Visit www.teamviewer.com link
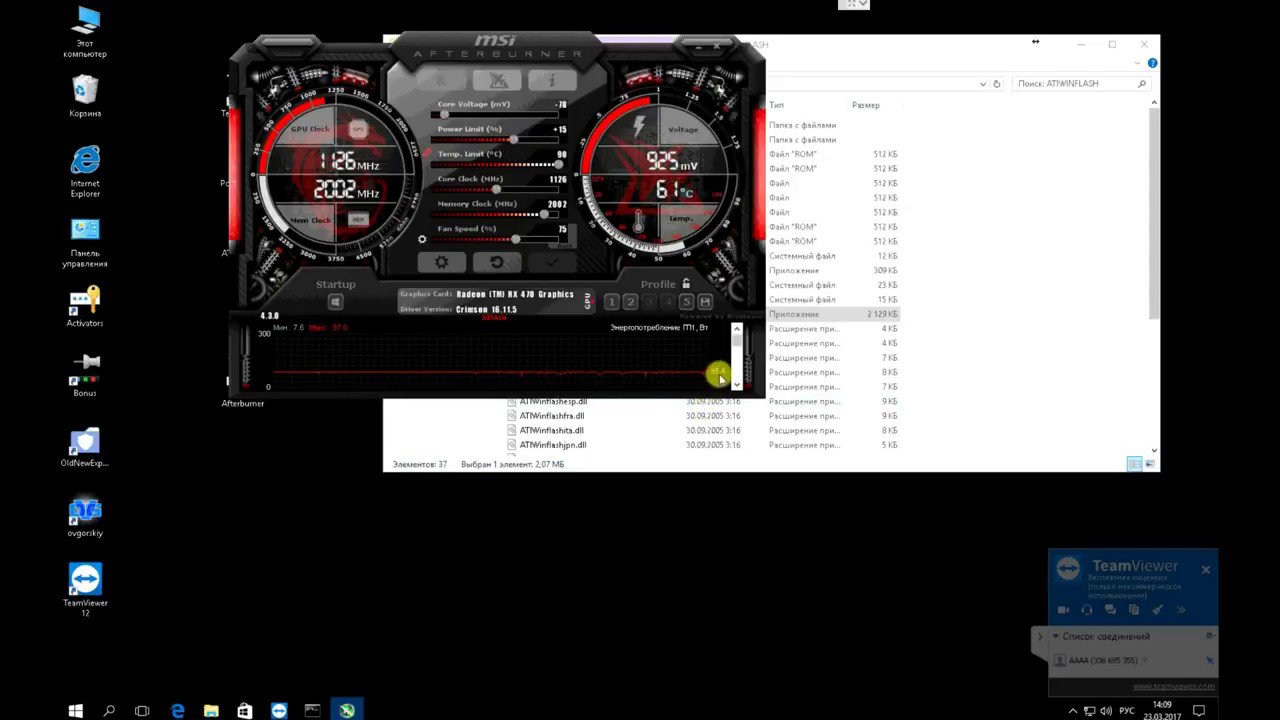1280x720 pixels. [x=1174, y=686]
